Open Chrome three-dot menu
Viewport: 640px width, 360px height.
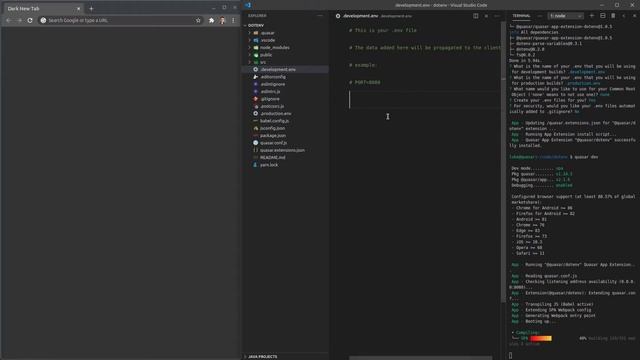click(233, 20)
